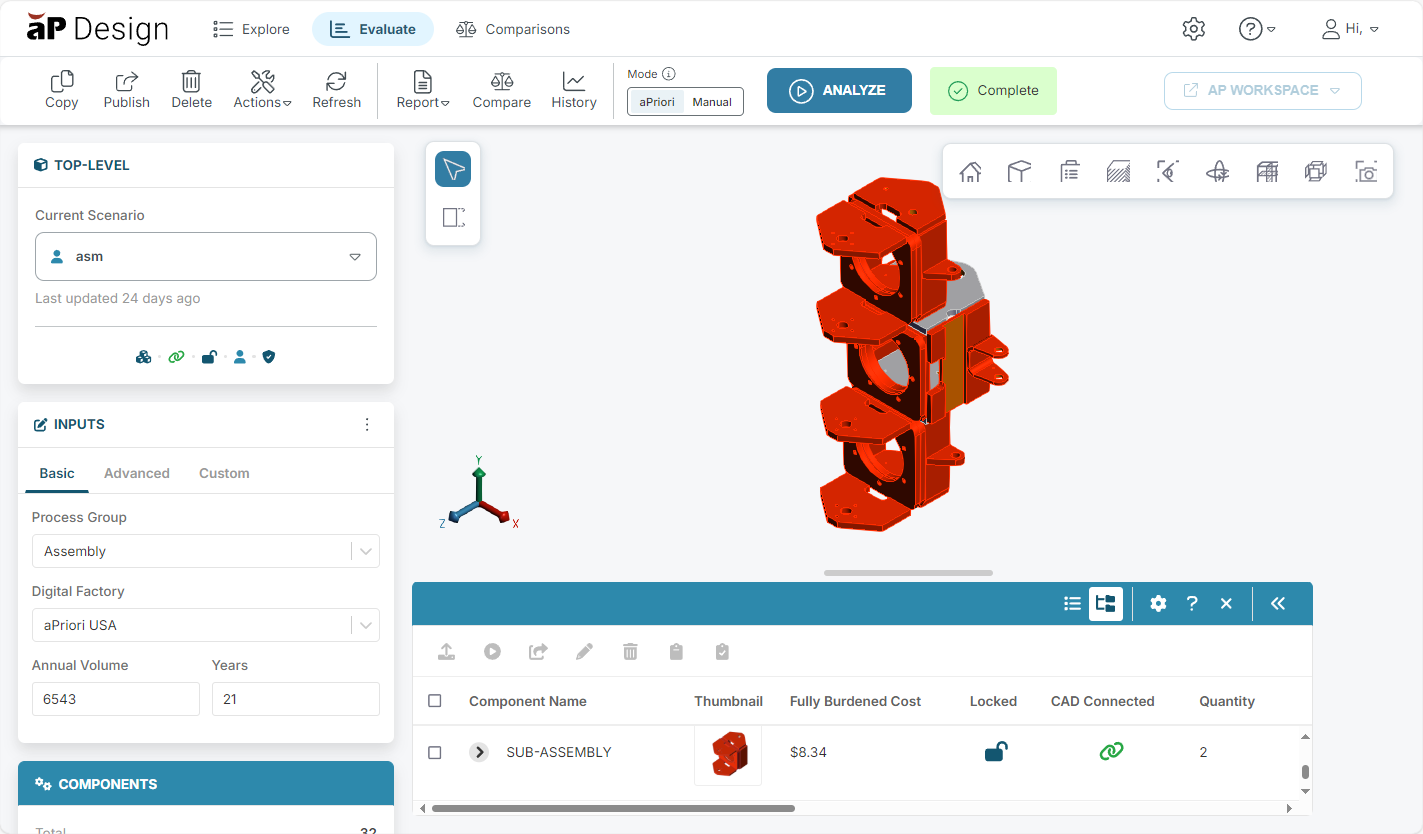
Task: Open the Process Group Assembly dropdown
Action: [206, 551]
